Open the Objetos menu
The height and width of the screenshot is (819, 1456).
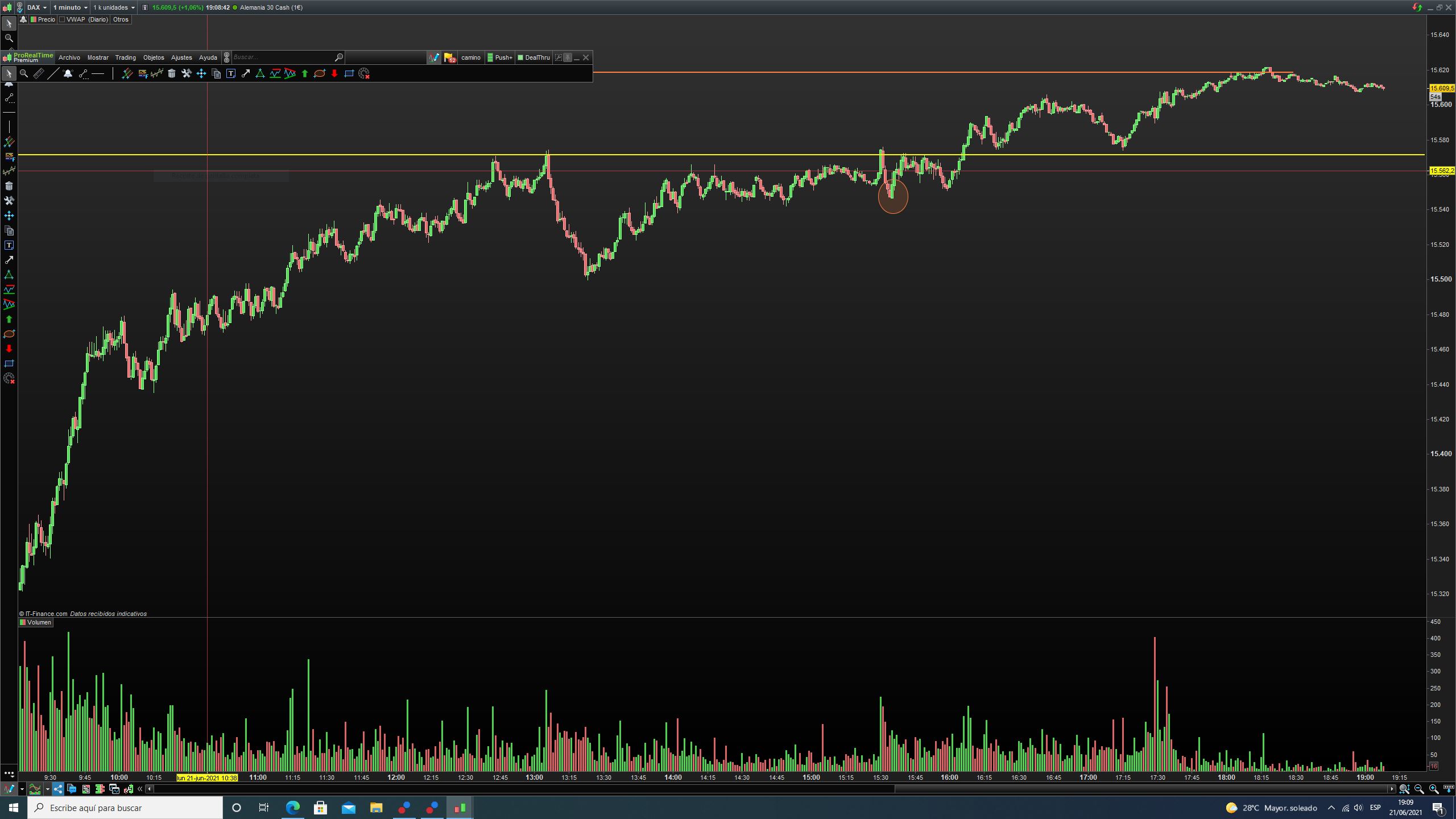[154, 57]
